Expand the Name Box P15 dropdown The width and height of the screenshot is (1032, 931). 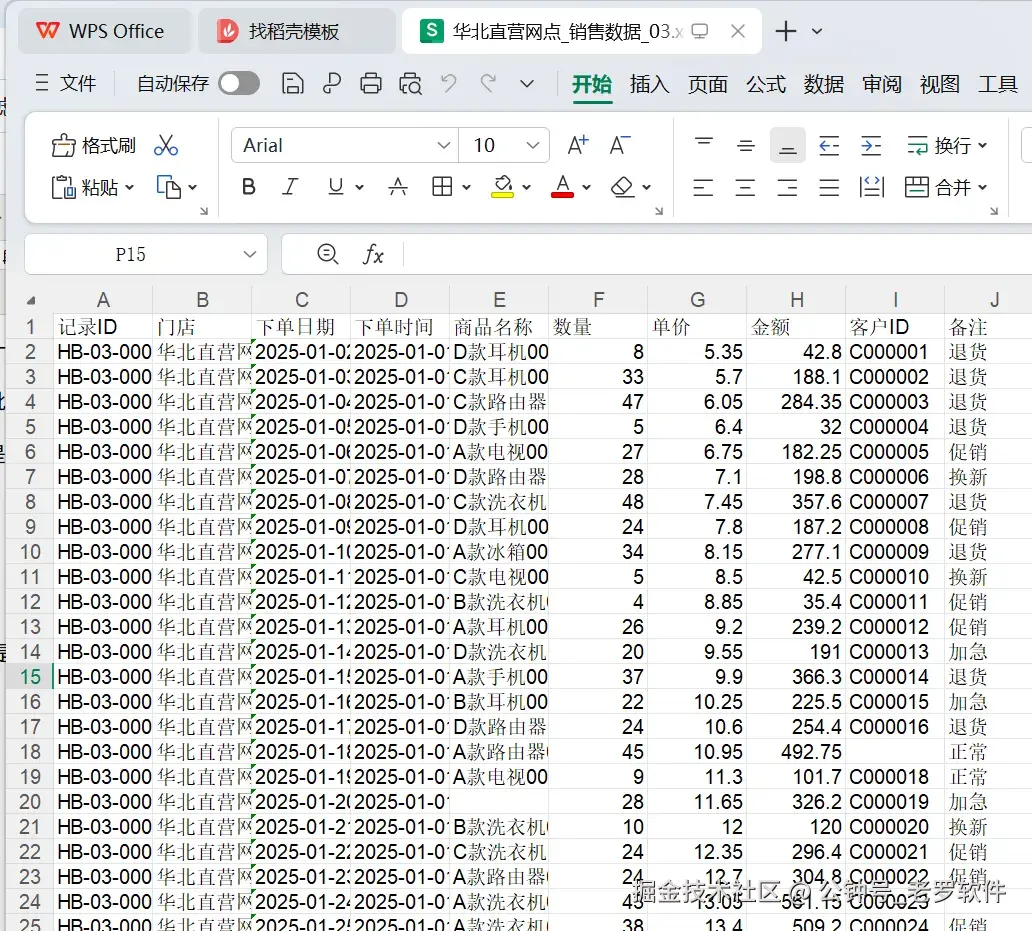pyautogui.click(x=249, y=254)
